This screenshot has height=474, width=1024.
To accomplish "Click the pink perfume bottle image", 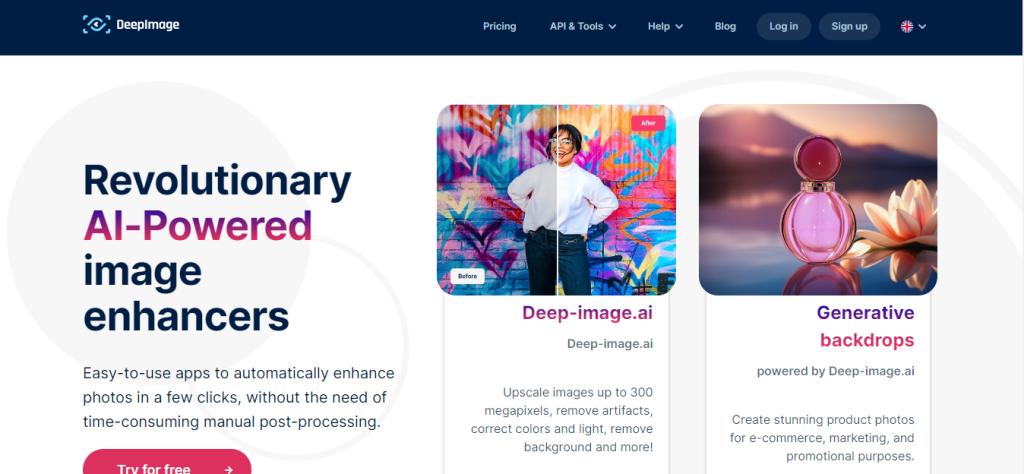I will [x=818, y=200].
